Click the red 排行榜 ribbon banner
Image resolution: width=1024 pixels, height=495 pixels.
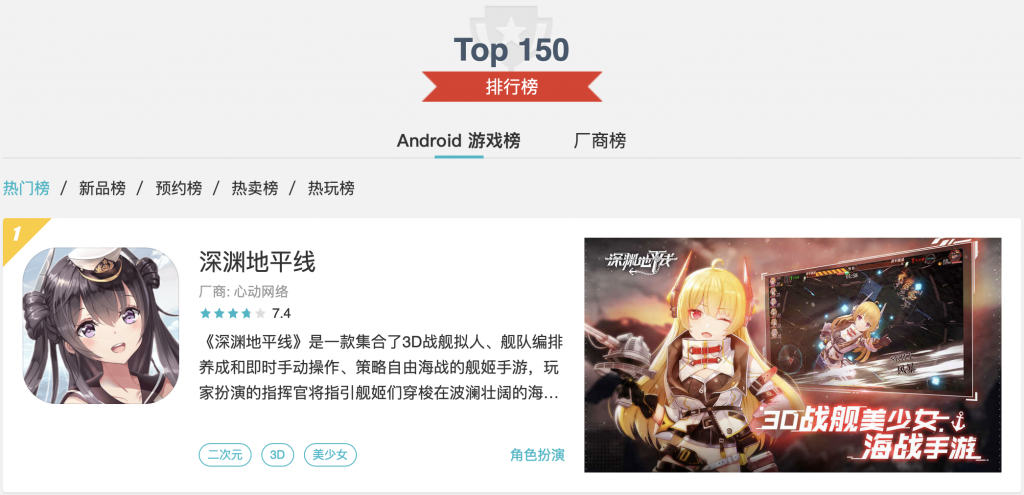511,87
